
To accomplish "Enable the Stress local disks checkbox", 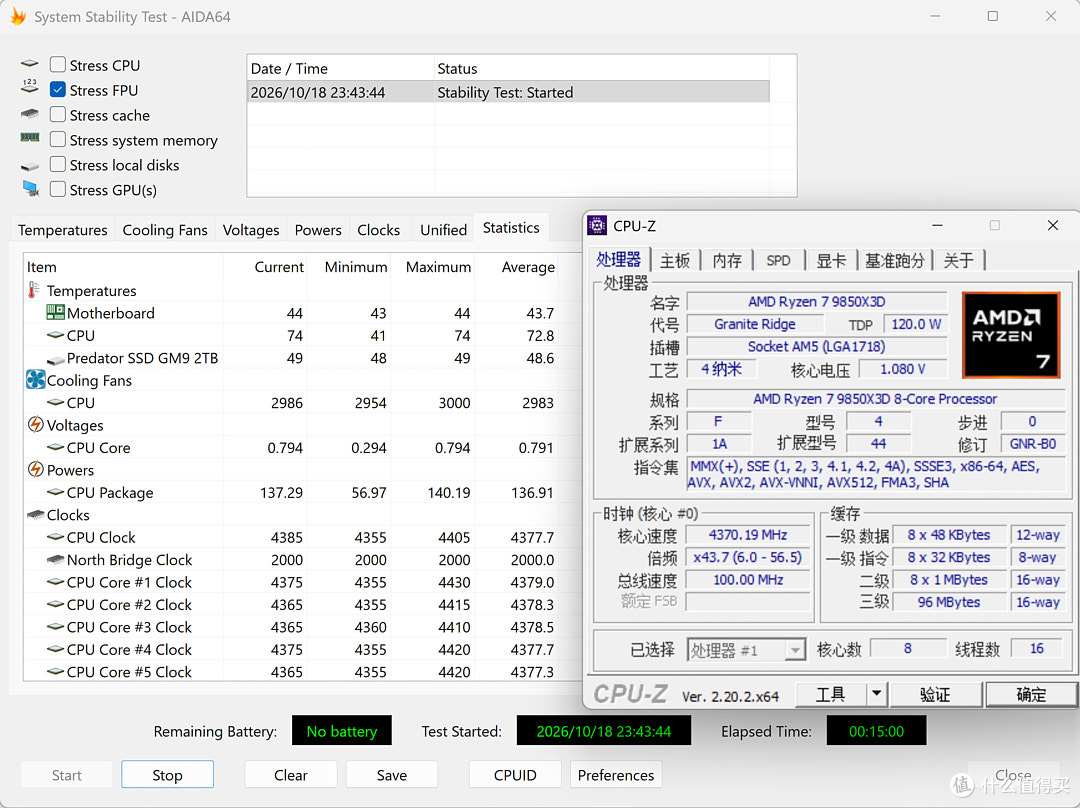I will tap(58, 164).
